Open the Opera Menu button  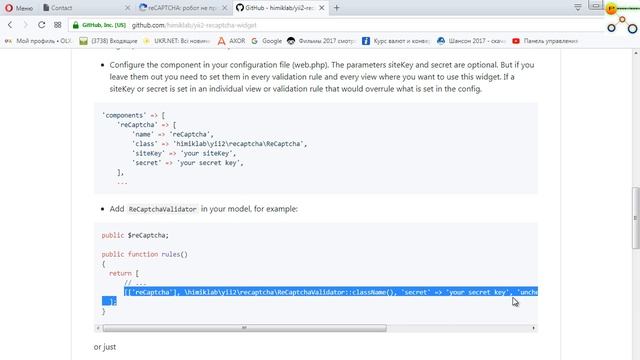(19, 8)
